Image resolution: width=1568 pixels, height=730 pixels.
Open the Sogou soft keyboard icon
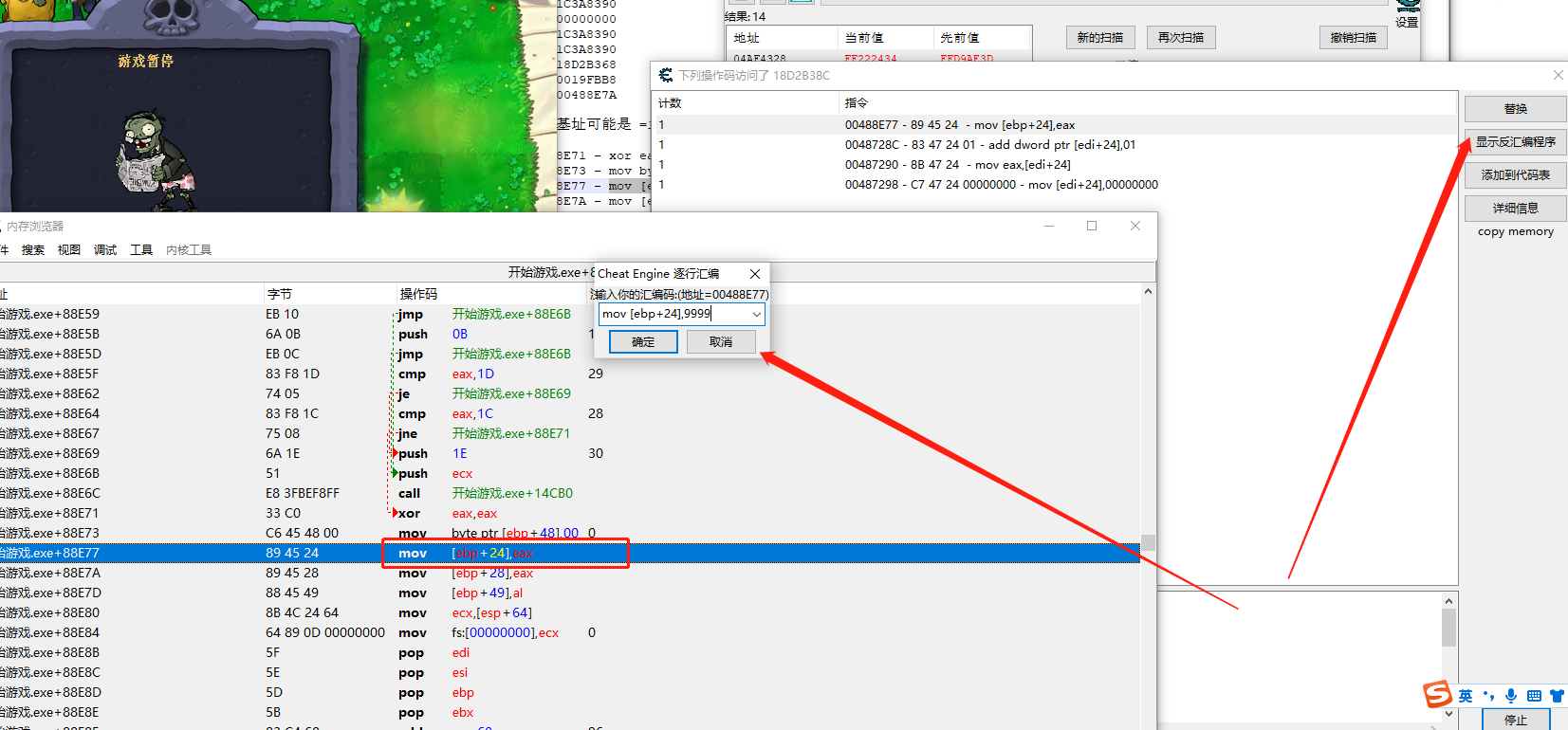(x=1534, y=696)
